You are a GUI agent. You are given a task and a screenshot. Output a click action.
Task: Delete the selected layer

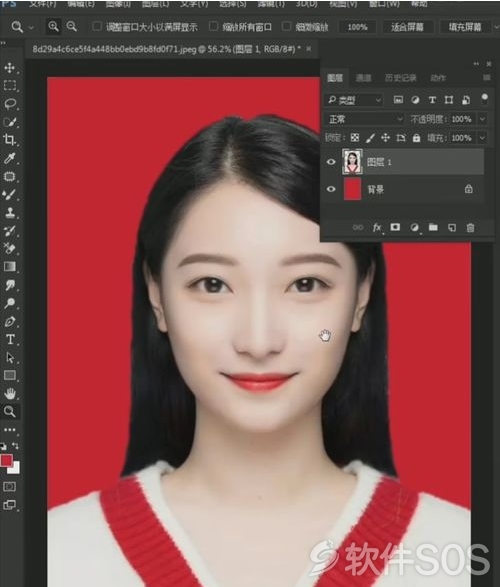tap(470, 228)
